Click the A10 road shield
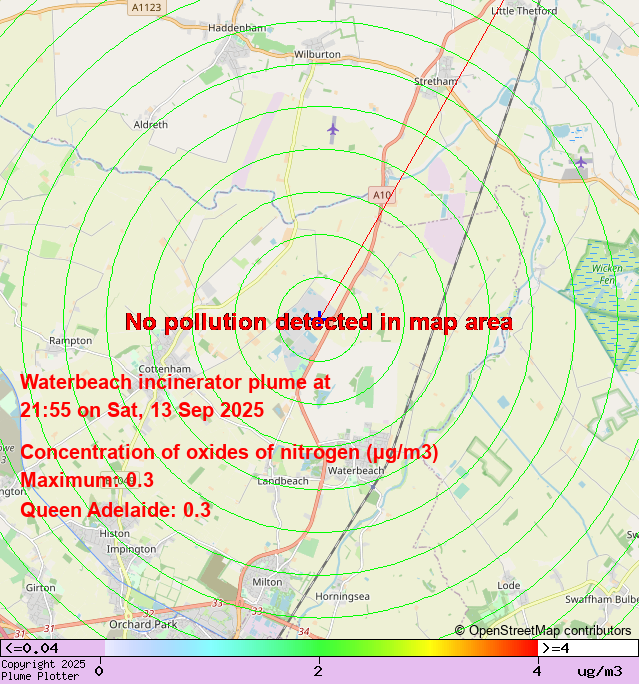The height and width of the screenshot is (684, 639). pos(382,195)
